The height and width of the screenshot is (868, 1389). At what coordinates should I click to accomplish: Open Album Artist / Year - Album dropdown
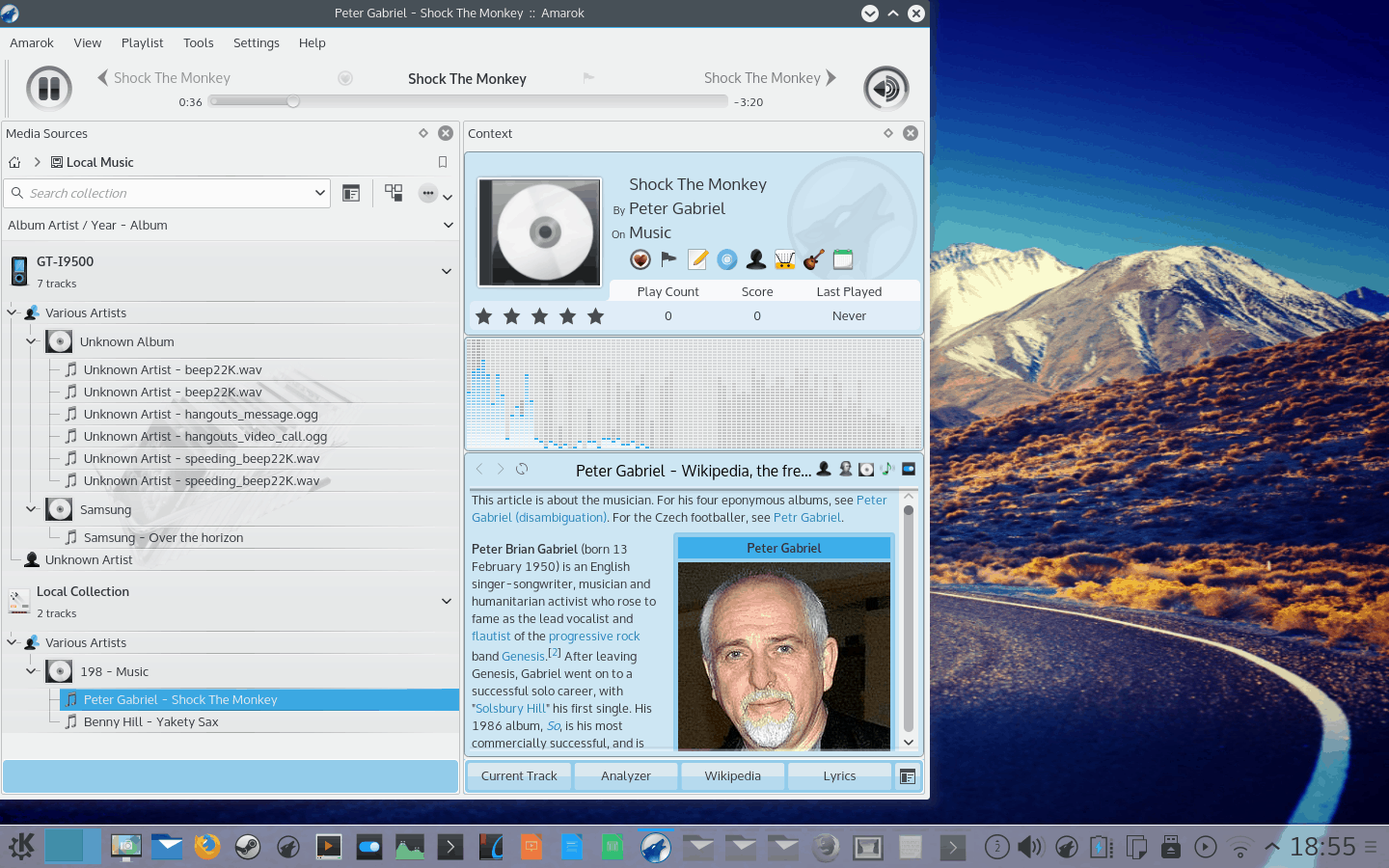230,225
